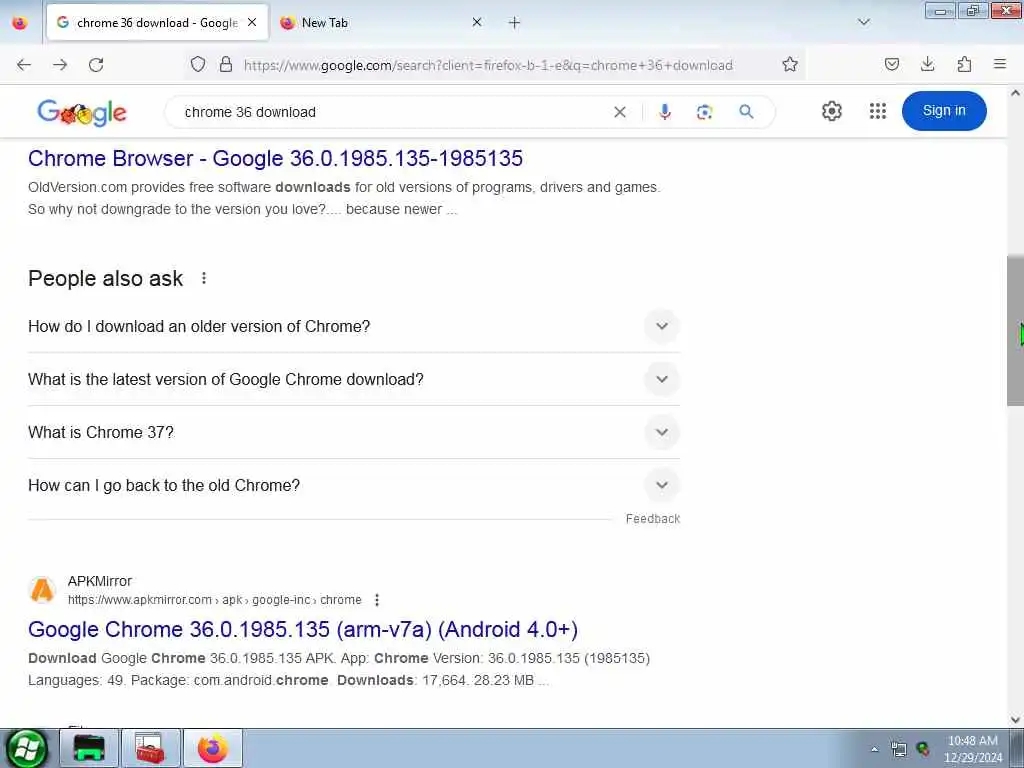Image resolution: width=1024 pixels, height=768 pixels.
Task: Click the APKMirror favicon
Action: tap(42, 590)
